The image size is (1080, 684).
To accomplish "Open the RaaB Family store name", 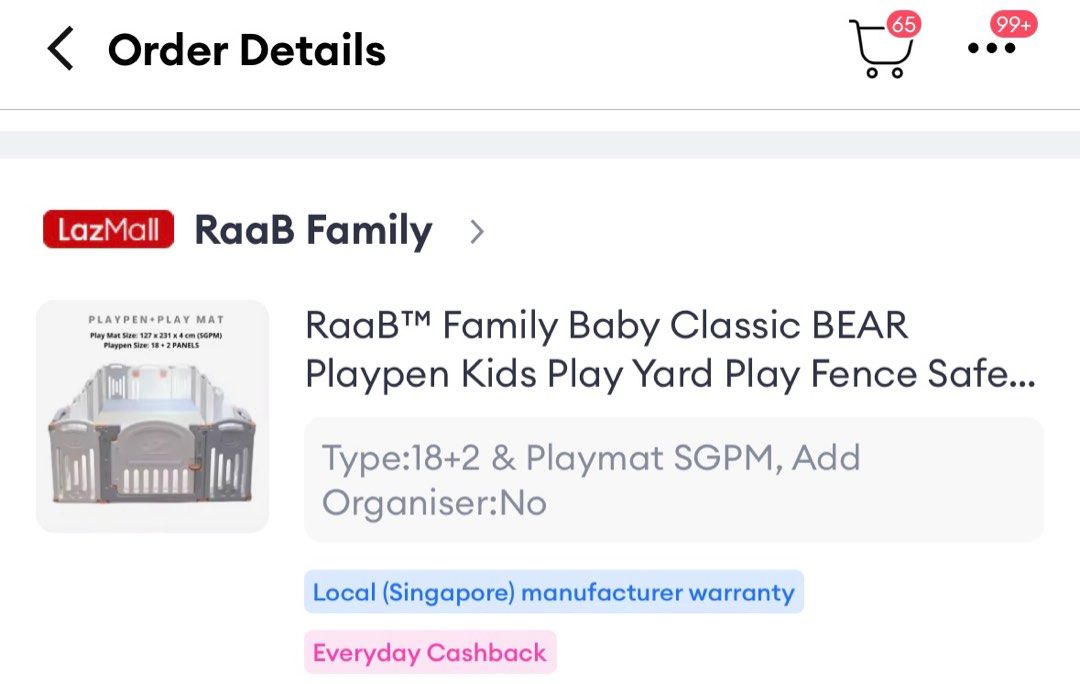I will coord(313,230).
